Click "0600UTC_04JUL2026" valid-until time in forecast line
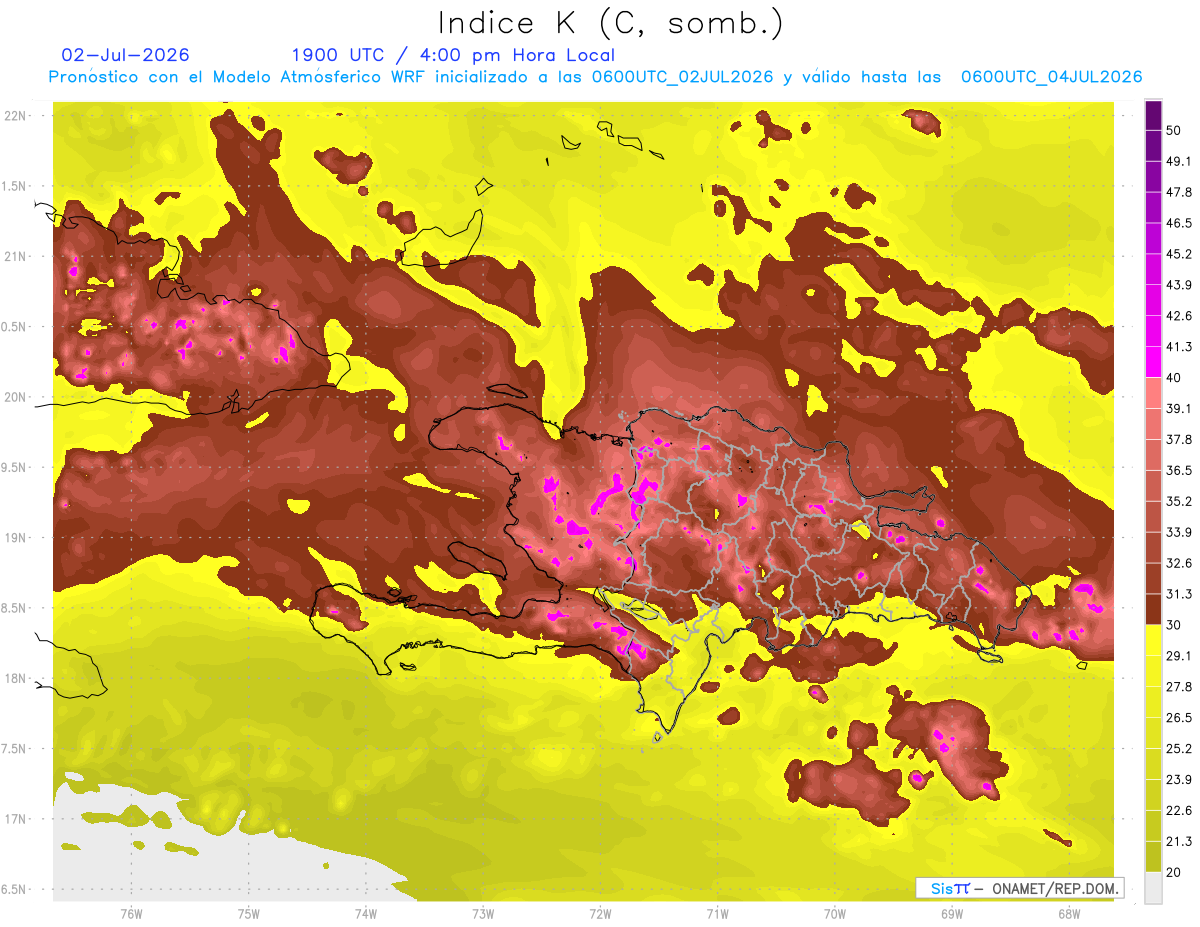Image resolution: width=1200 pixels, height=927 pixels. 1051,77
